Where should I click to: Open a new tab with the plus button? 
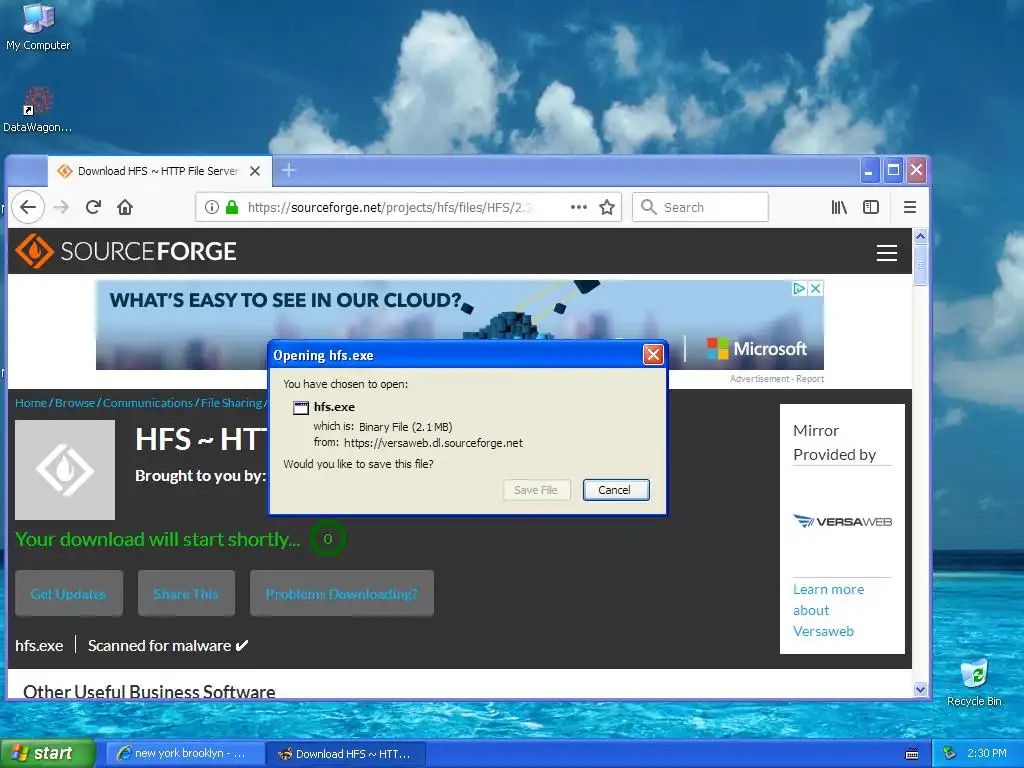coord(289,170)
